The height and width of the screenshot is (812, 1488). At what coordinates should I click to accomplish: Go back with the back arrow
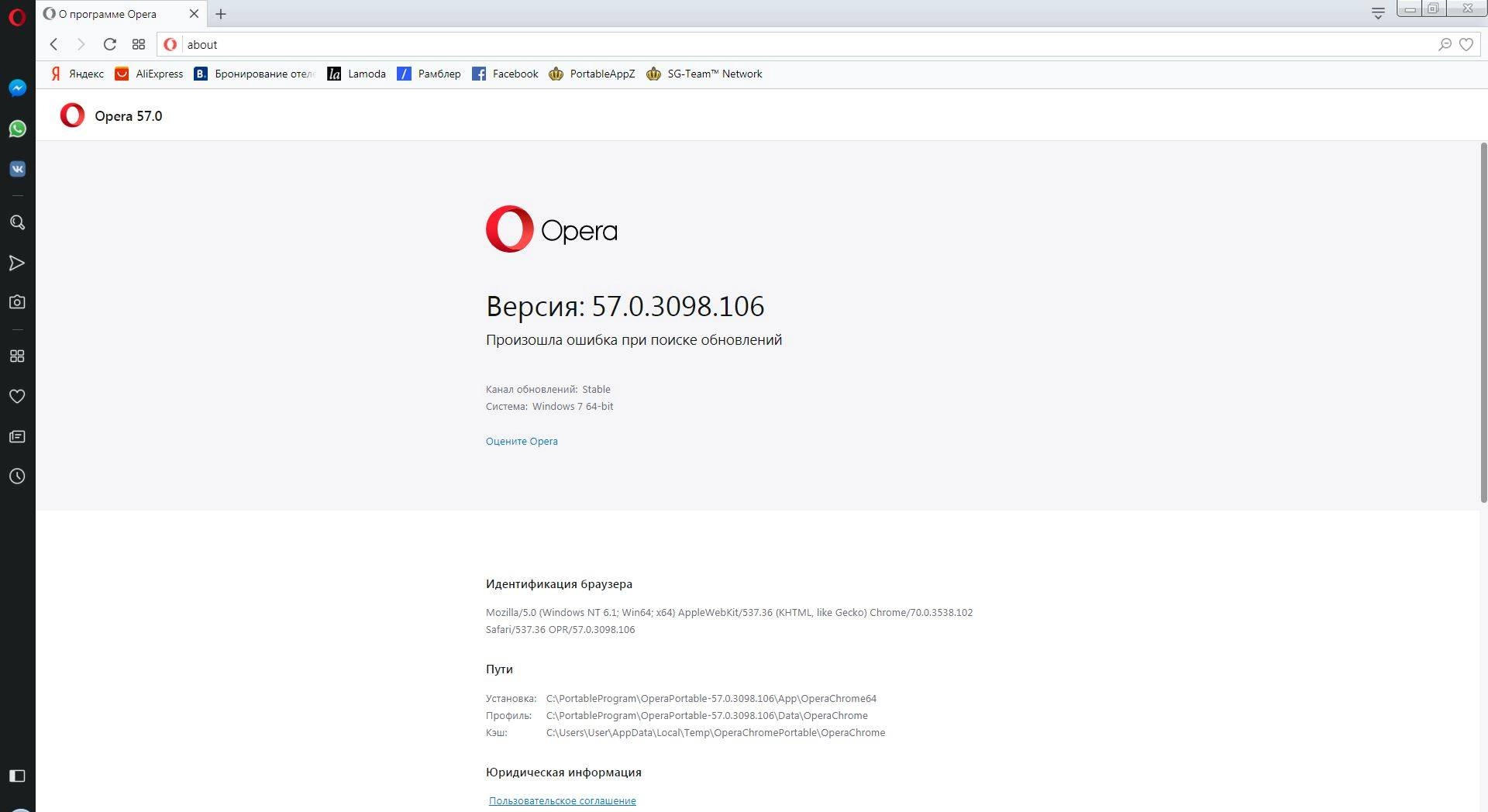53,45
